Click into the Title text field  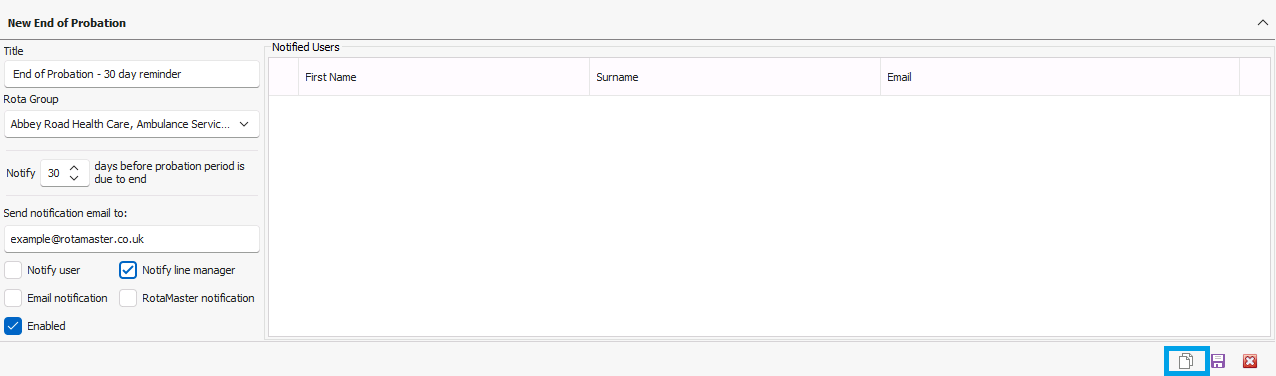point(131,74)
